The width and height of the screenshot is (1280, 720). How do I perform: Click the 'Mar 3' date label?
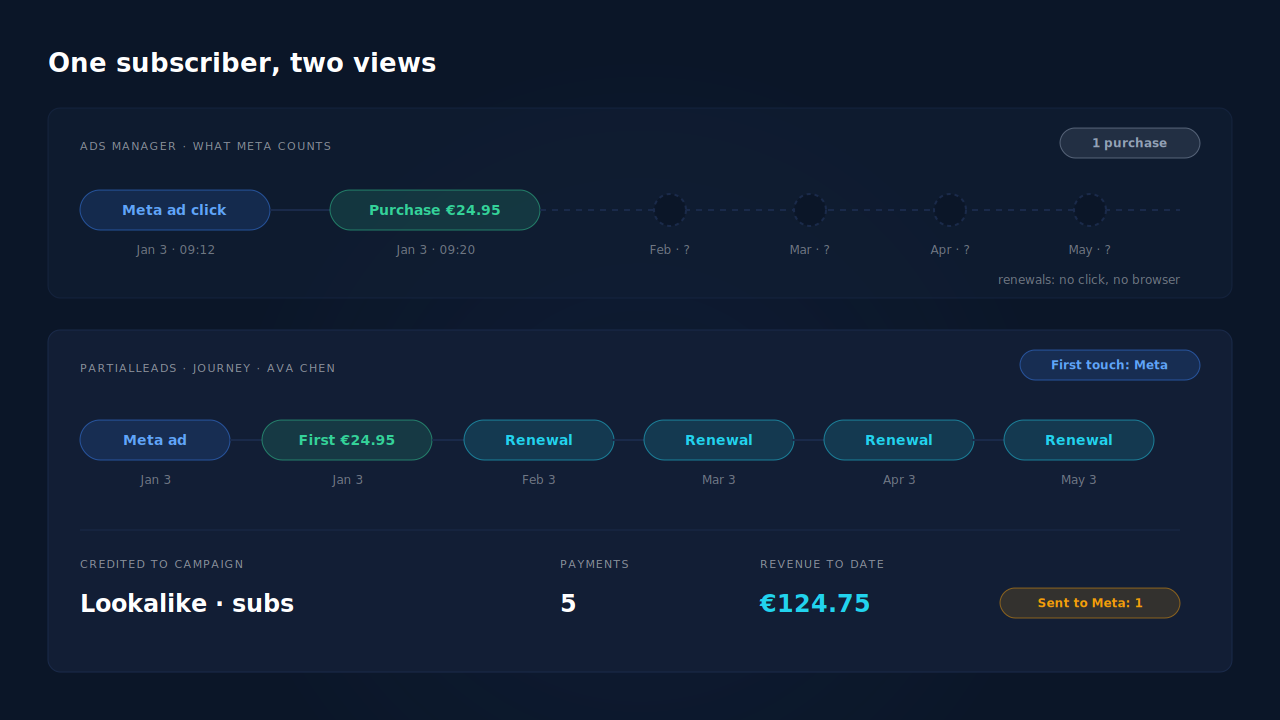pos(719,480)
